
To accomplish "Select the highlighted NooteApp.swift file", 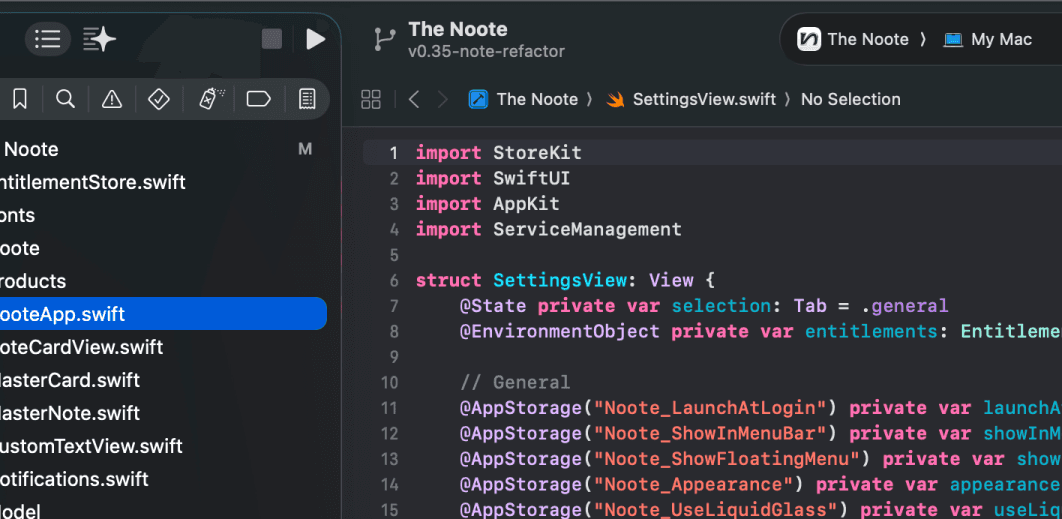I will pos(163,314).
